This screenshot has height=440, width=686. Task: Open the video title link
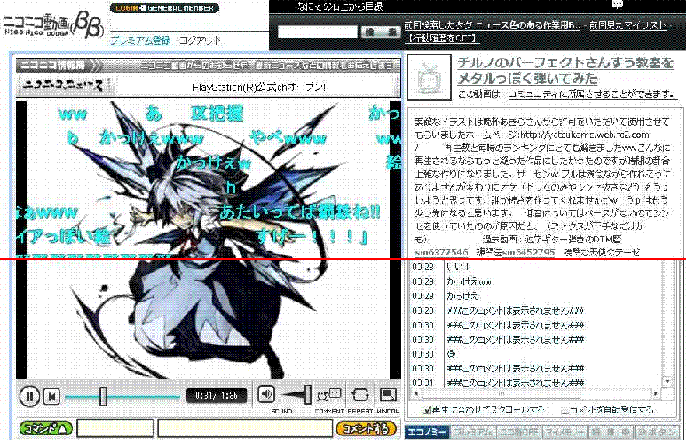click(565, 70)
